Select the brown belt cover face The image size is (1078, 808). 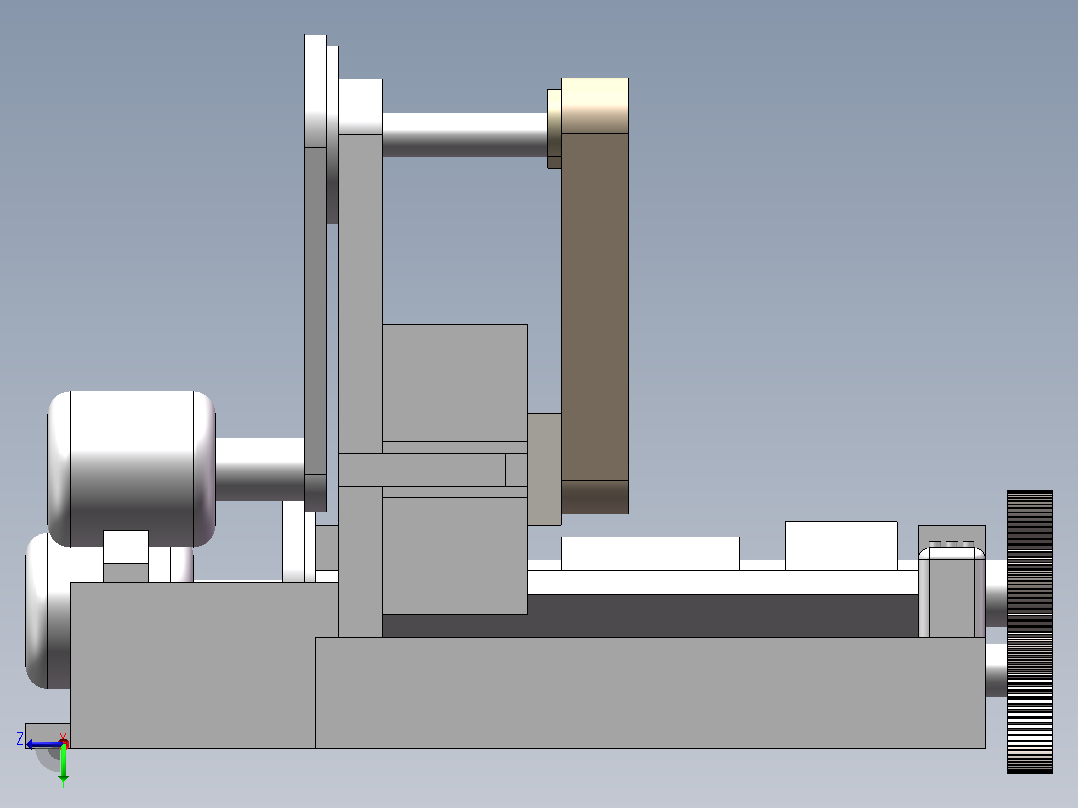point(595,306)
